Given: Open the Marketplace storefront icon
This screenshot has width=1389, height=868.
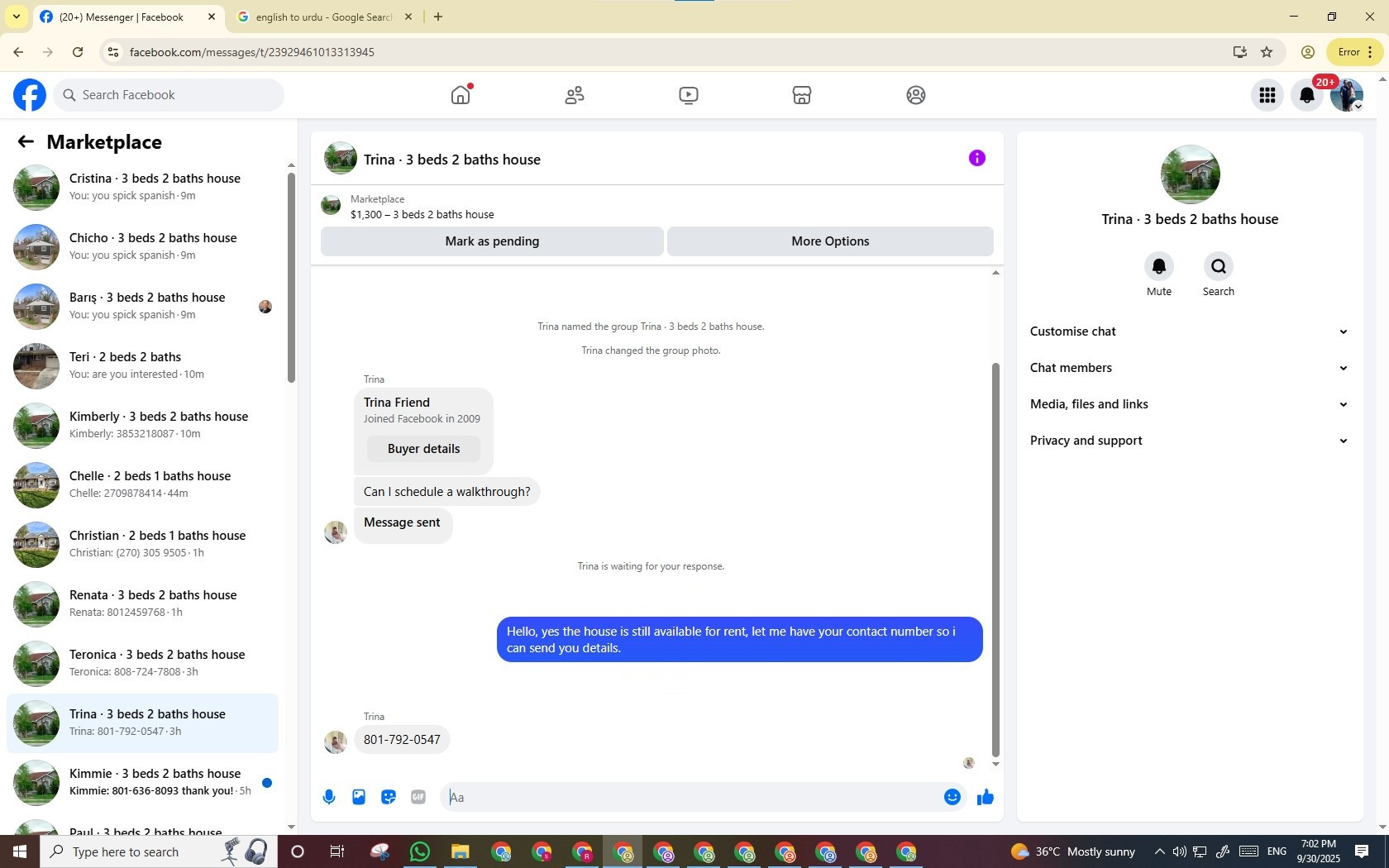Looking at the screenshot, I should tap(801, 95).
